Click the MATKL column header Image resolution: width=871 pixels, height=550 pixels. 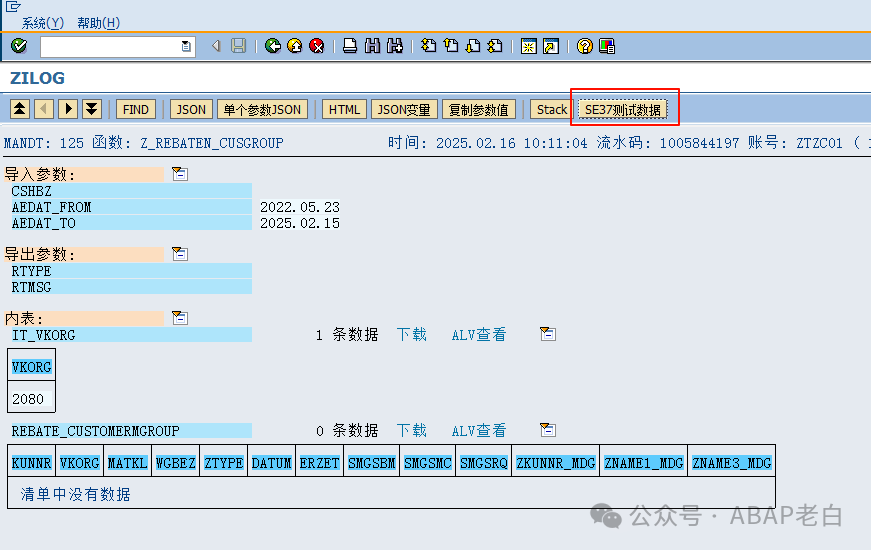(x=127, y=463)
